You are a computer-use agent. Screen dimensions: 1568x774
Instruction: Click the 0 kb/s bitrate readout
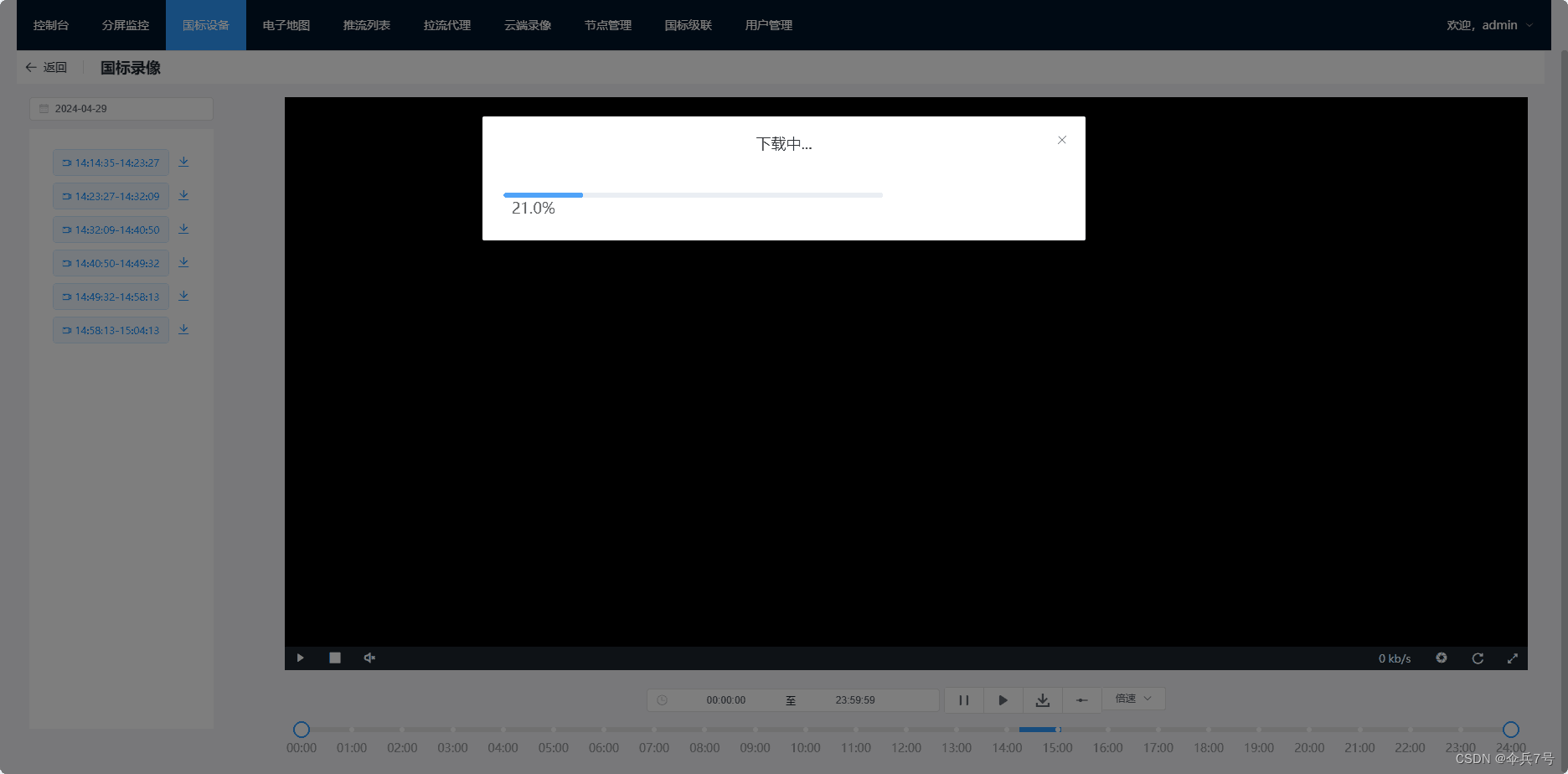(1395, 658)
